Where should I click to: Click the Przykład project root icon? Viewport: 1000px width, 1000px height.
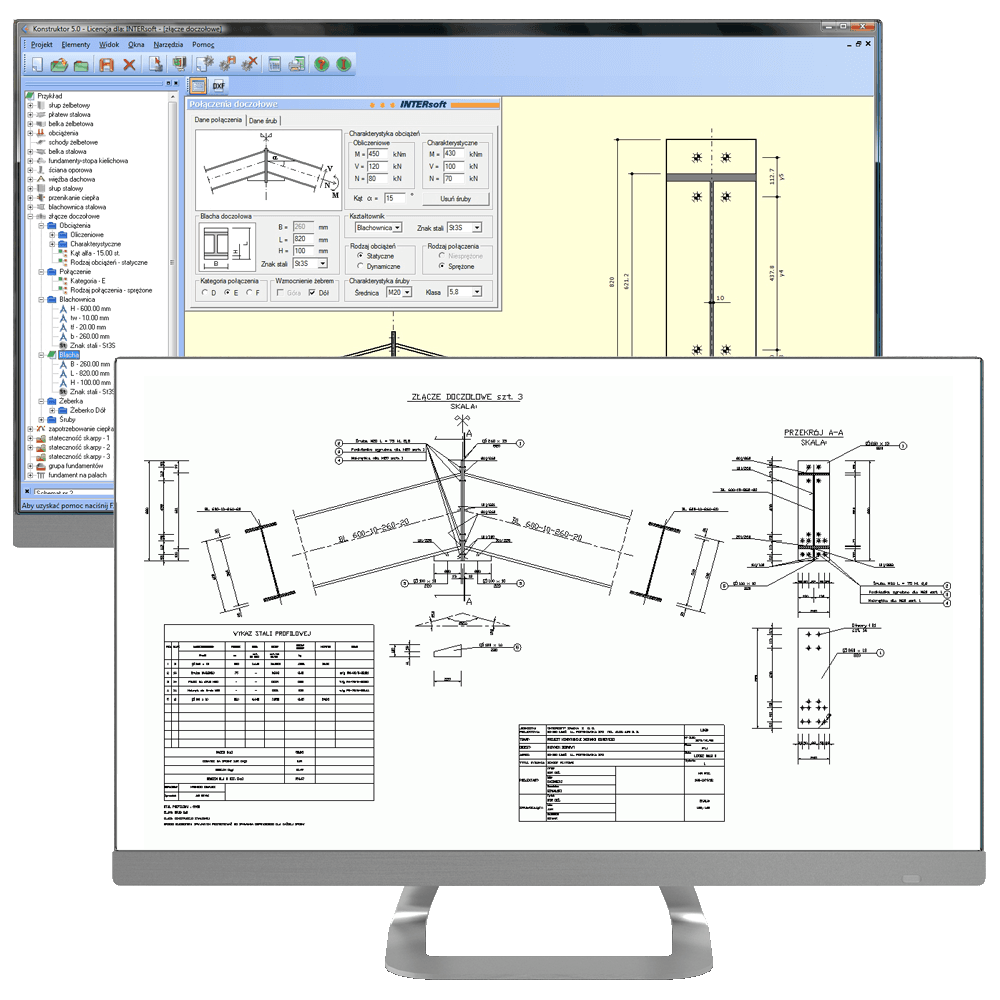coord(29,96)
